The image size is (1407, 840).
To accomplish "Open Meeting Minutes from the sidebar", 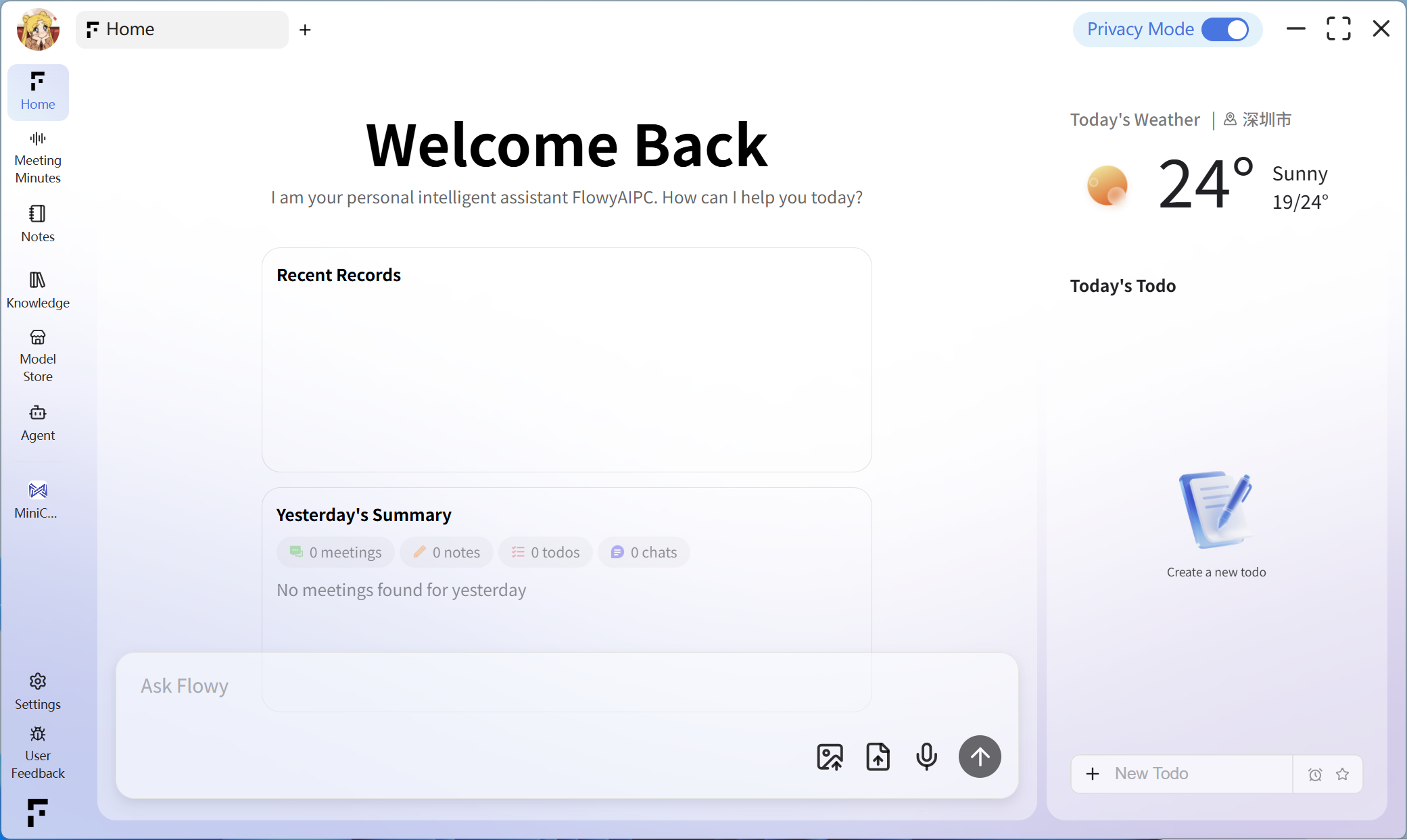I will (38, 157).
